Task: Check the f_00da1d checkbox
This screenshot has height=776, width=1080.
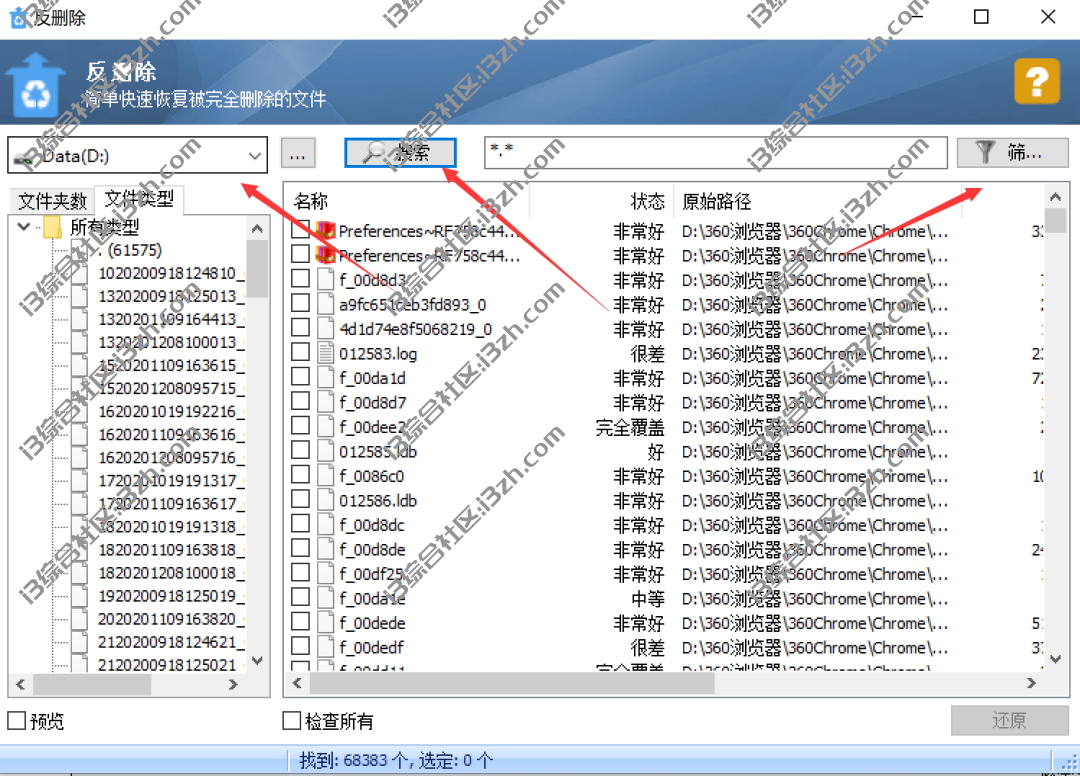Action: click(300, 377)
